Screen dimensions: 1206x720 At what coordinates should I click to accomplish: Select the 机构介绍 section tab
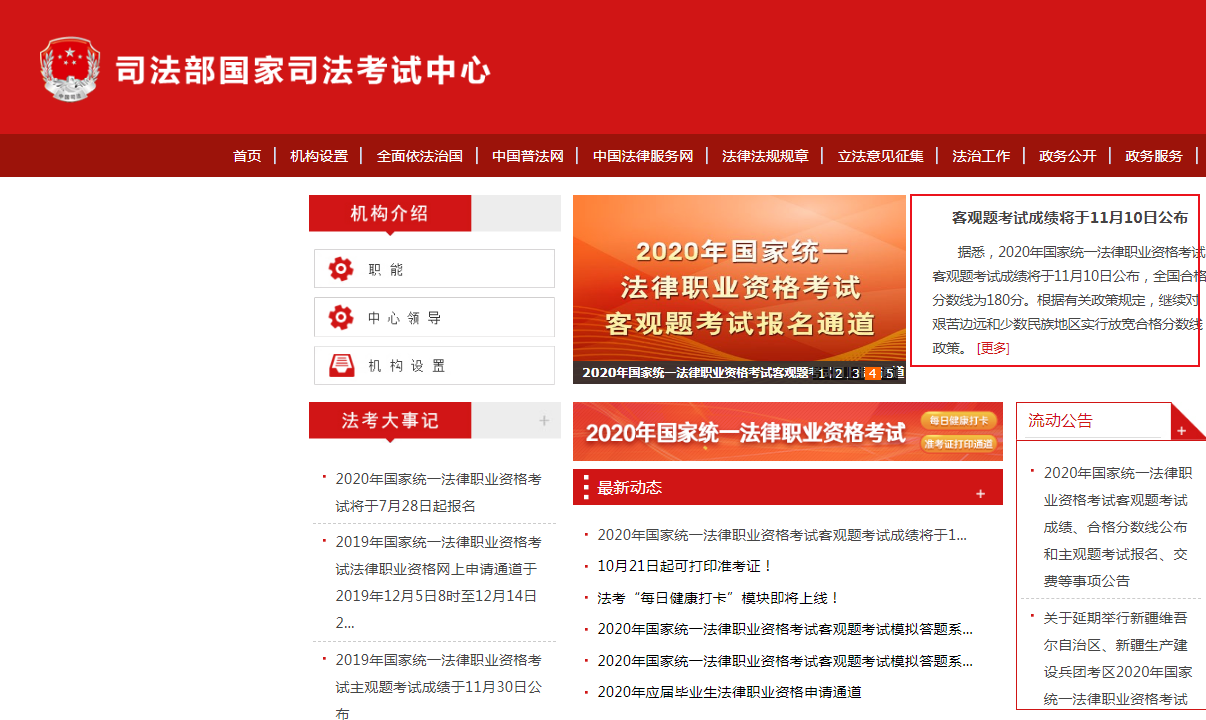tap(389, 213)
